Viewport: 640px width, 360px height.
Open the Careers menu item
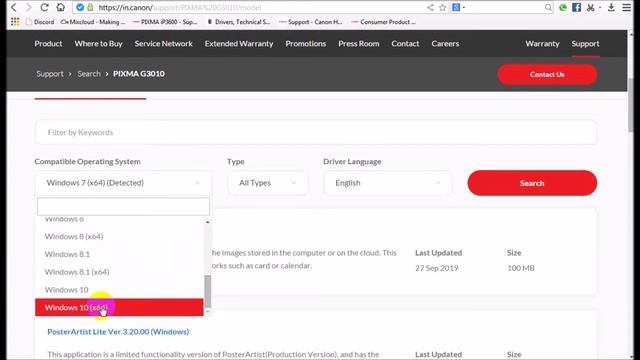(445, 44)
